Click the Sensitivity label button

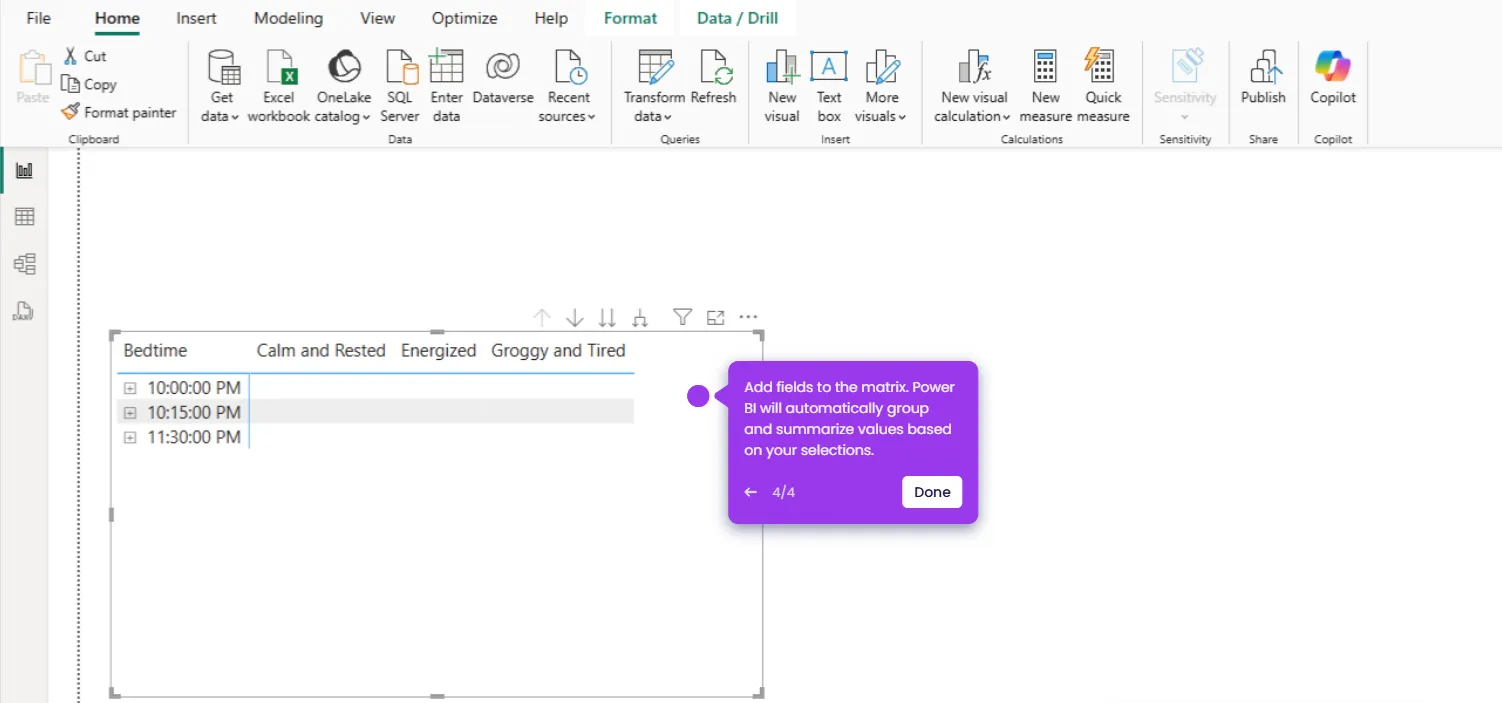[x=1185, y=86]
